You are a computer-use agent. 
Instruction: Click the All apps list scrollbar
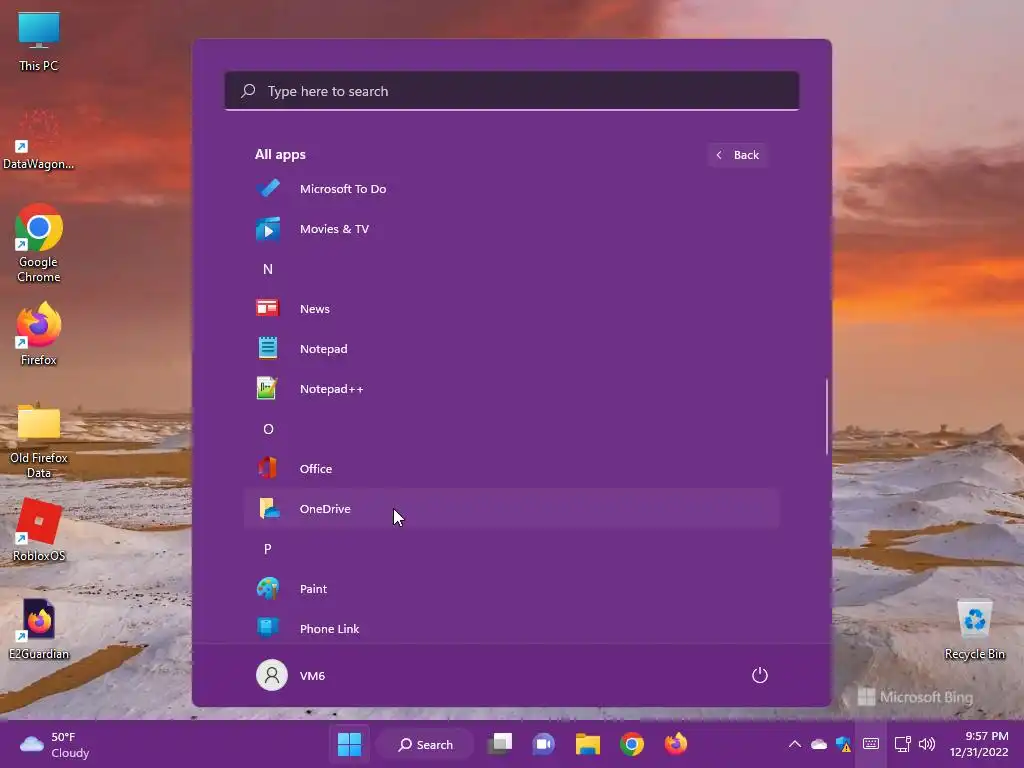(827, 416)
